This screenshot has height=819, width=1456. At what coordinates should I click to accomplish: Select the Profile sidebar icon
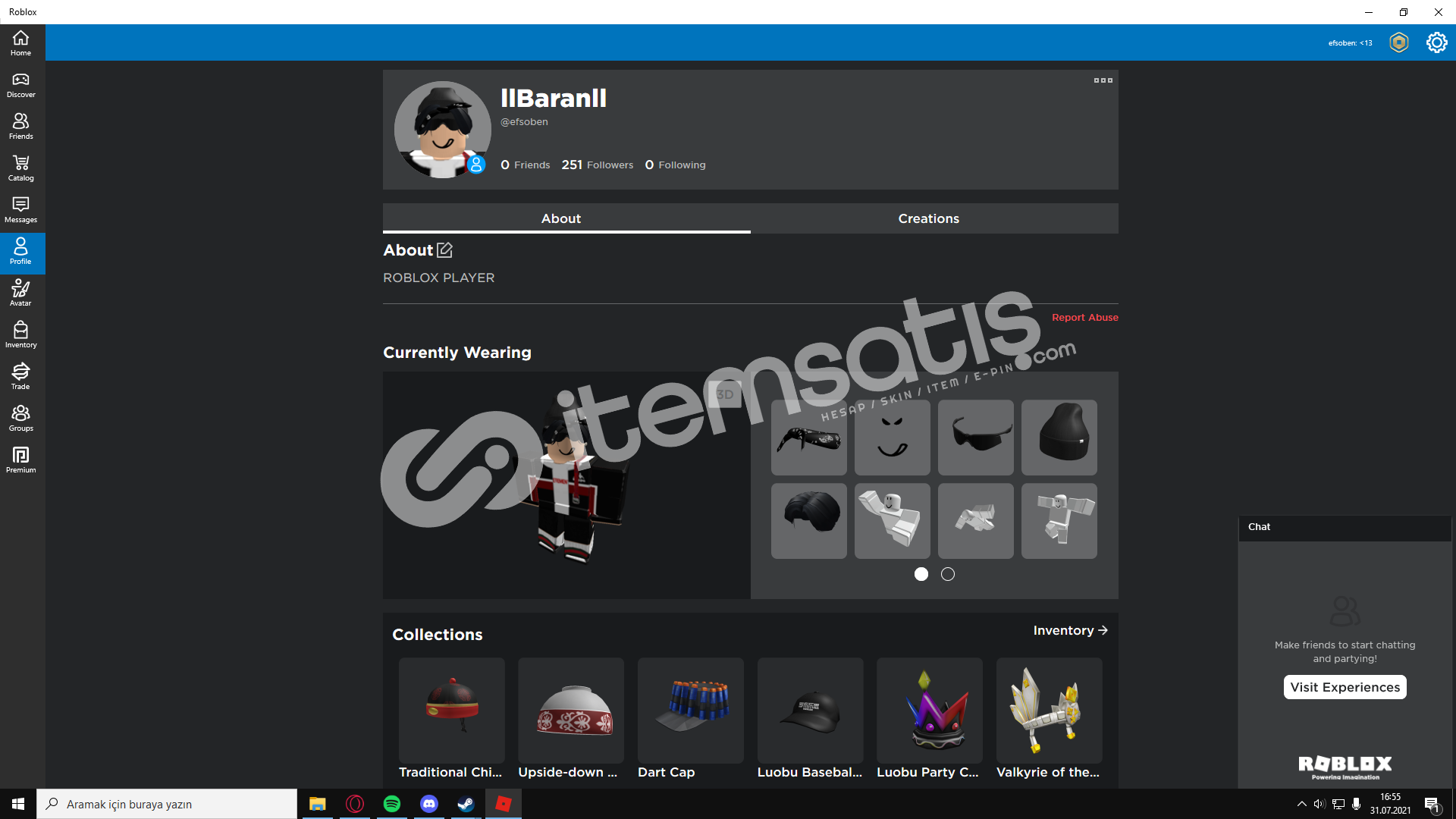tap(21, 252)
